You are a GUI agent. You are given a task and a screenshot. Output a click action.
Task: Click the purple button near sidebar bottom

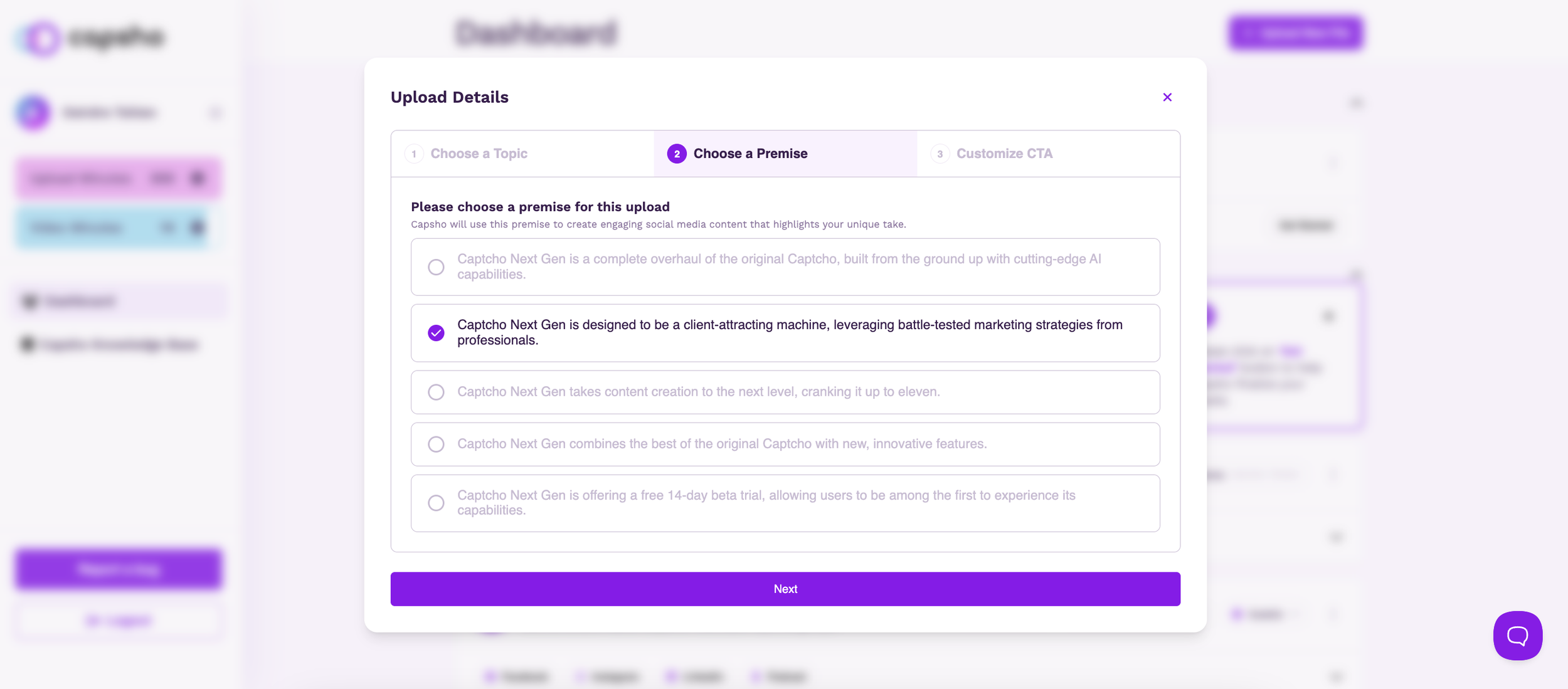118,569
